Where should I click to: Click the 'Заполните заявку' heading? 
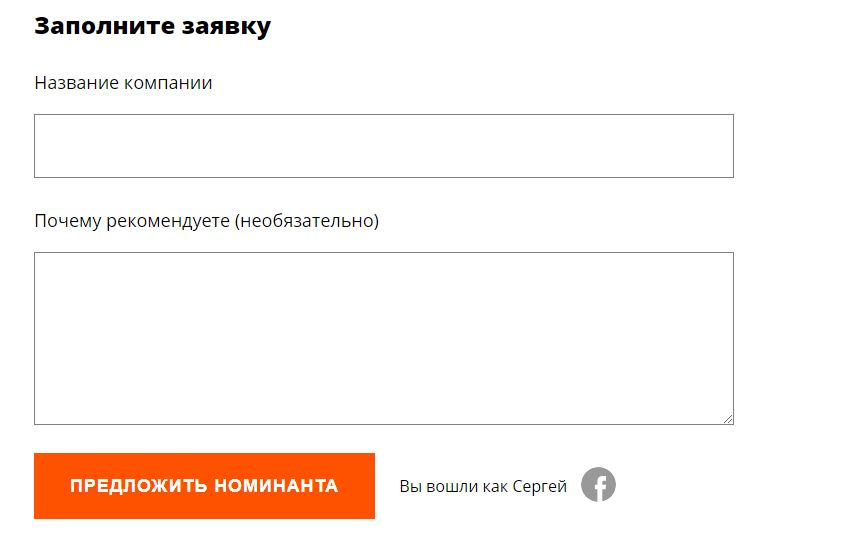point(152,26)
